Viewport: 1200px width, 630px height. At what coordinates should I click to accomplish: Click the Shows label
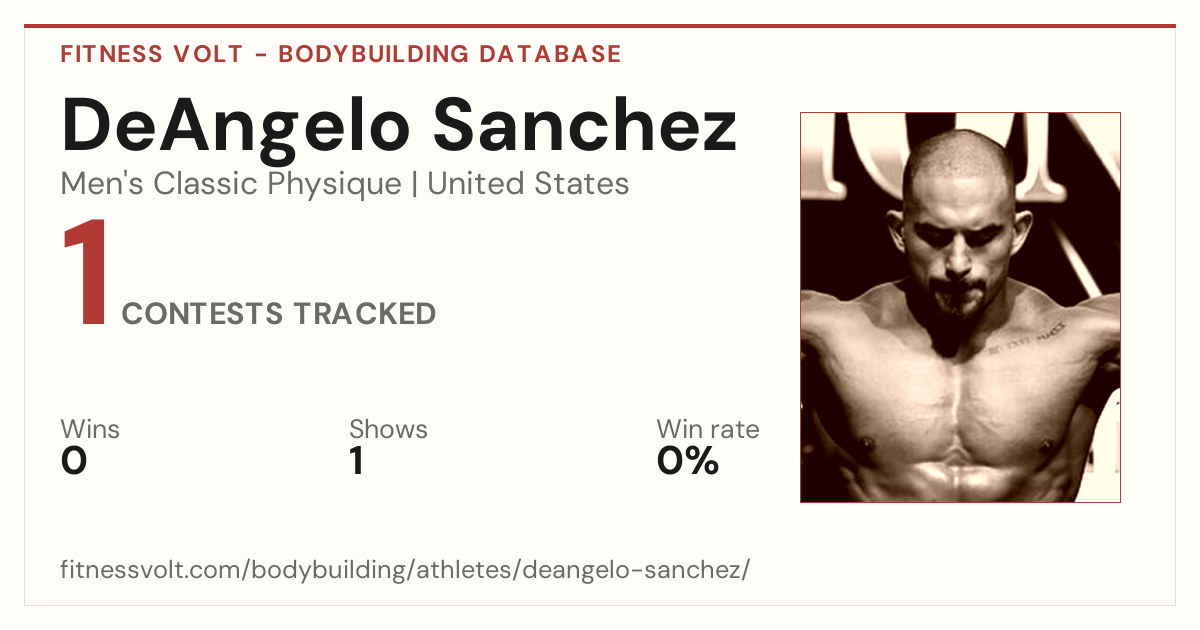[x=388, y=429]
